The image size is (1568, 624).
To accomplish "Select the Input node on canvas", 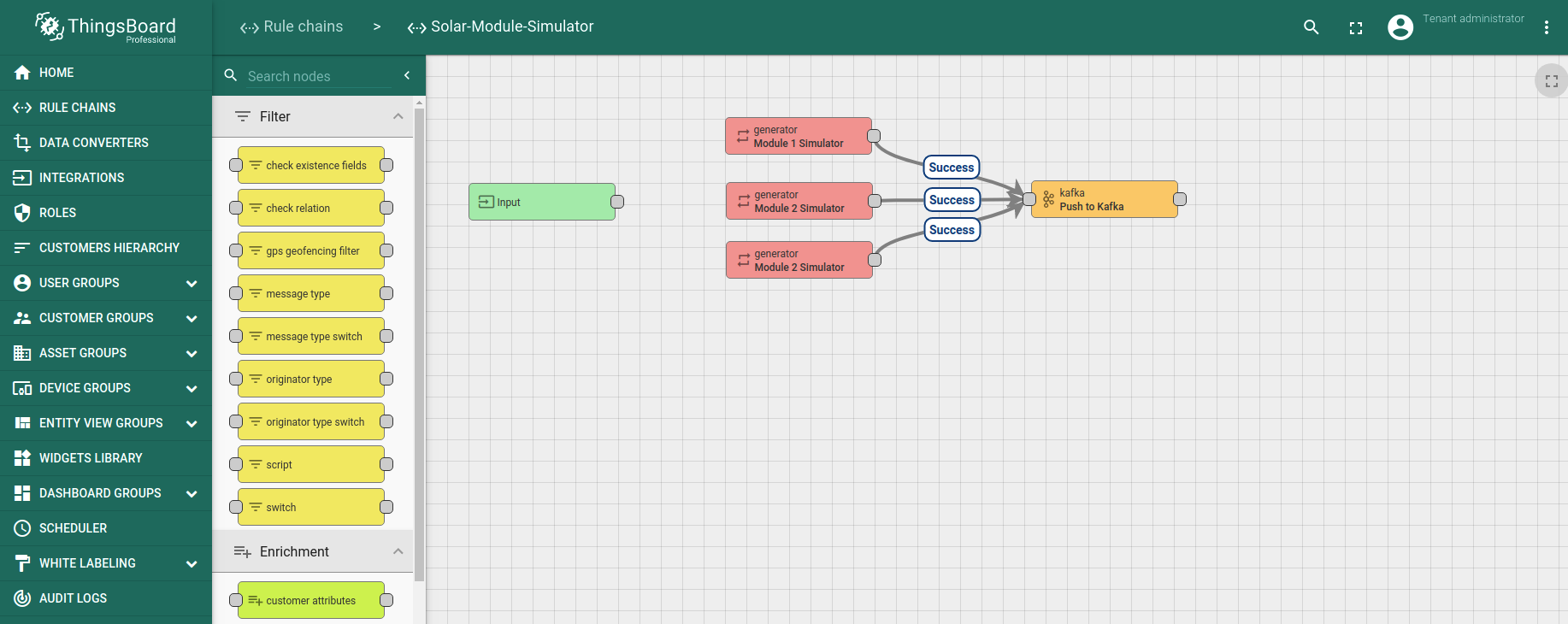I will tap(542, 202).
